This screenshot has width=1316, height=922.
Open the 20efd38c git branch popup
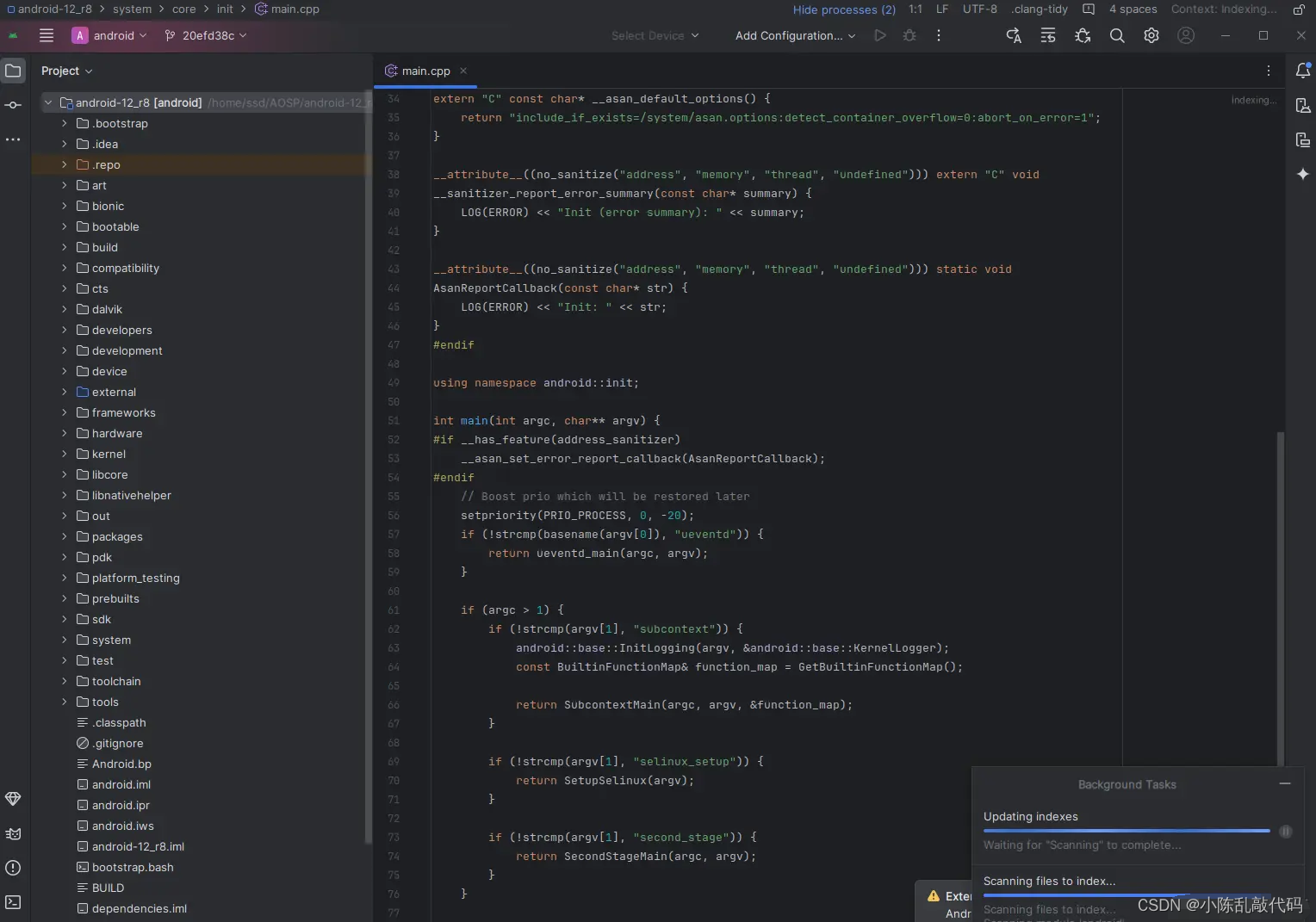pos(205,35)
